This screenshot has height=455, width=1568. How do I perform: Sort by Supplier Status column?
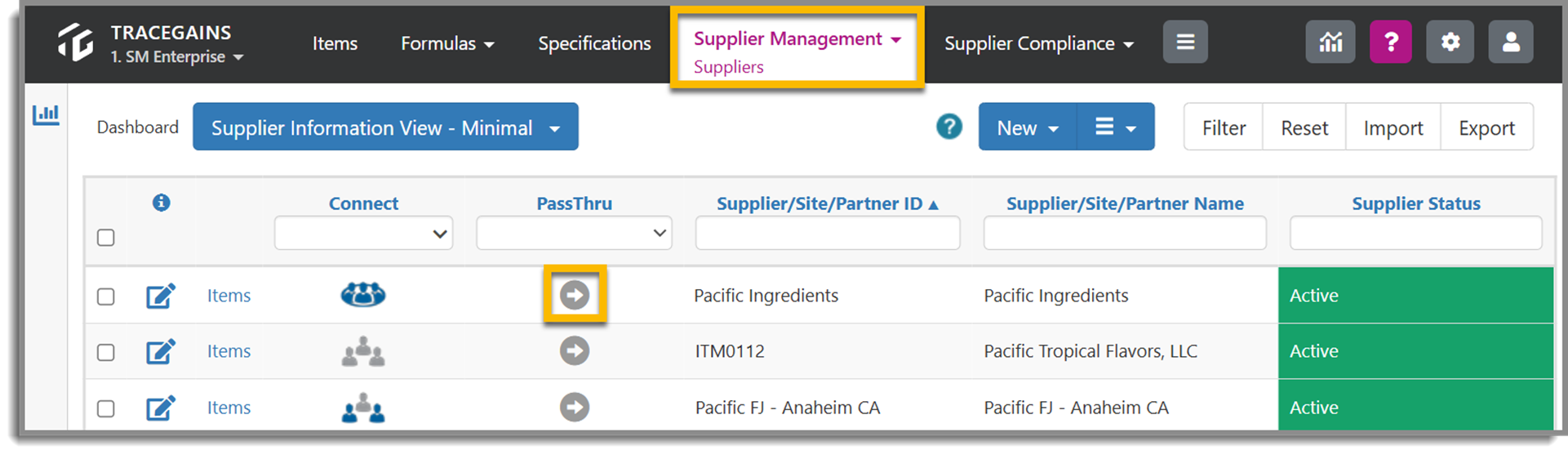[x=1415, y=203]
